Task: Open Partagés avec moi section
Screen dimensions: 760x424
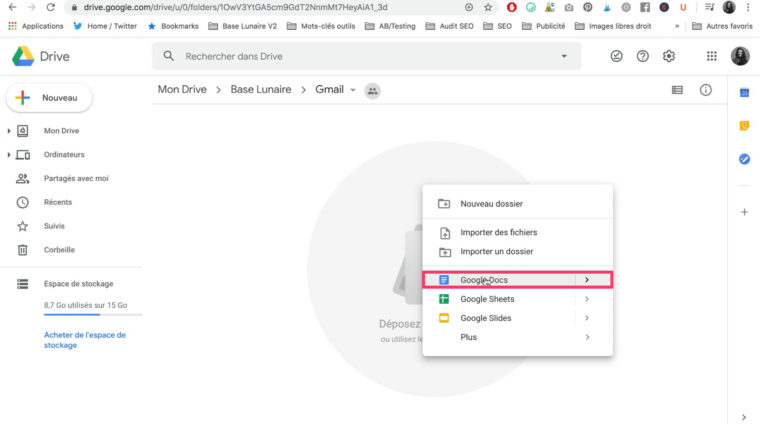Action: (x=76, y=178)
